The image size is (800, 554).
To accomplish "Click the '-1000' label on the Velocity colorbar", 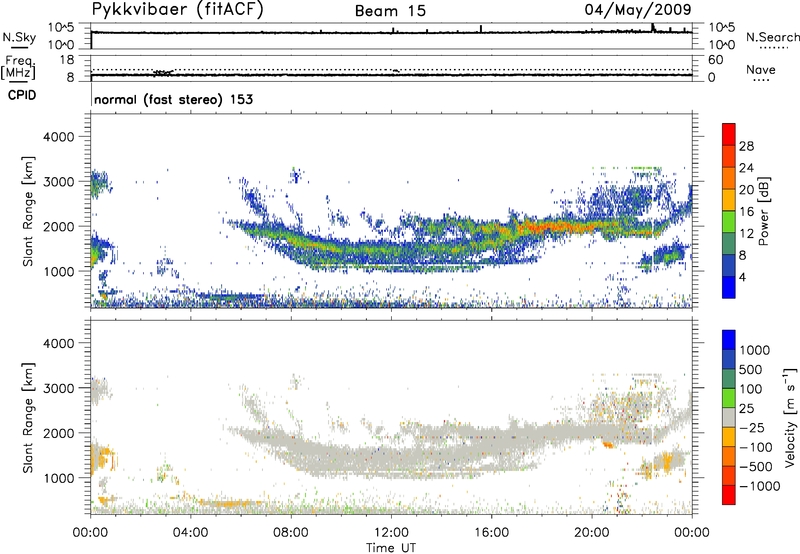I will pos(760,486).
